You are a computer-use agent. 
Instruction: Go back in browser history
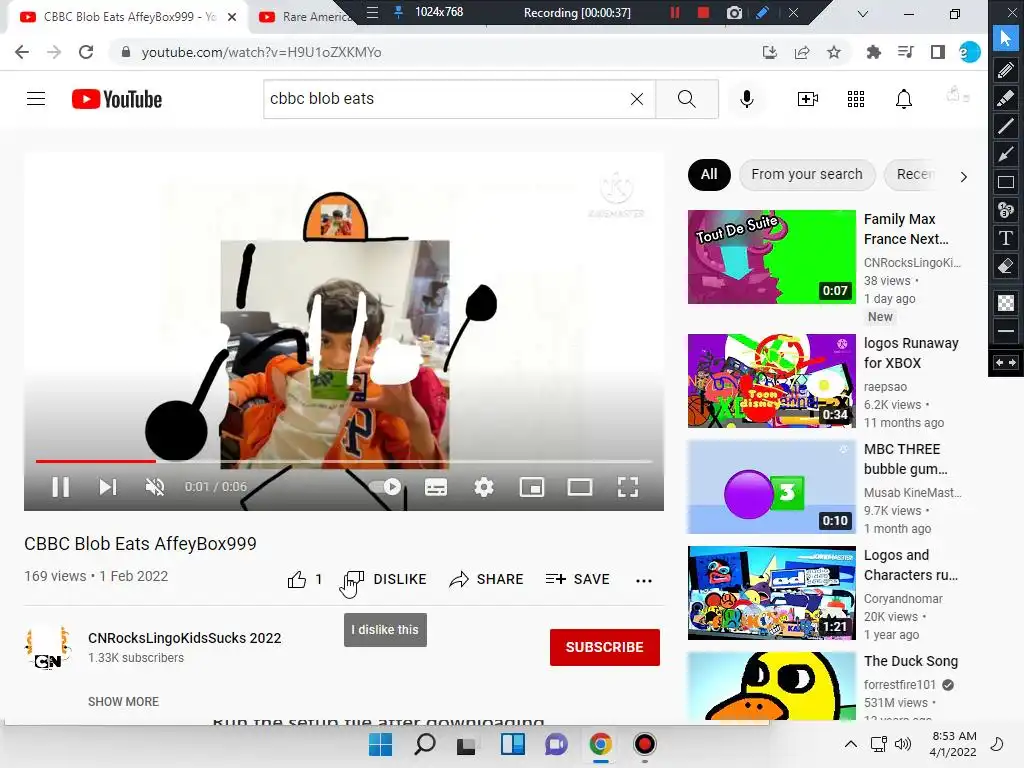22,52
